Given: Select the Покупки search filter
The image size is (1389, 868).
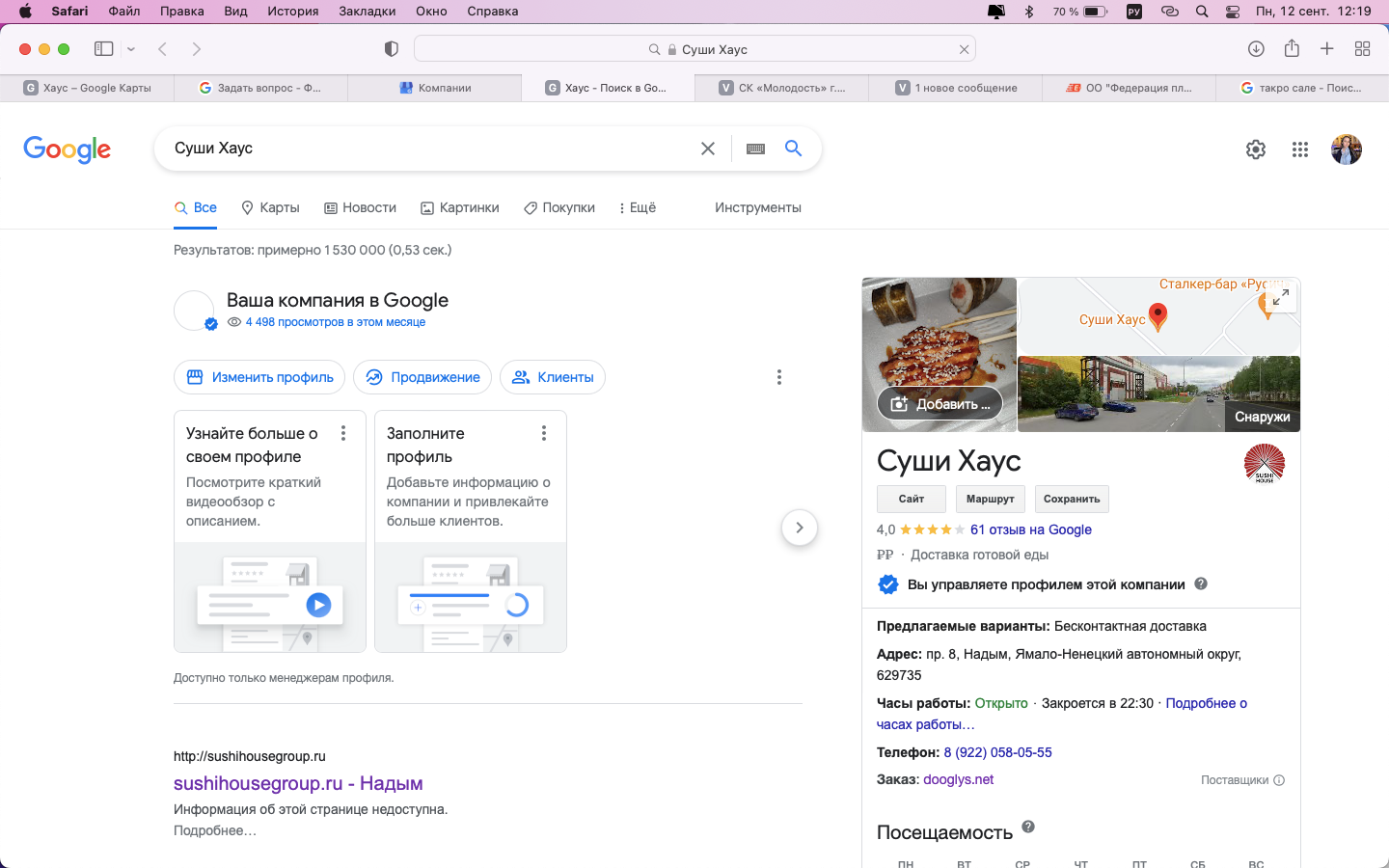Looking at the screenshot, I should 559,207.
